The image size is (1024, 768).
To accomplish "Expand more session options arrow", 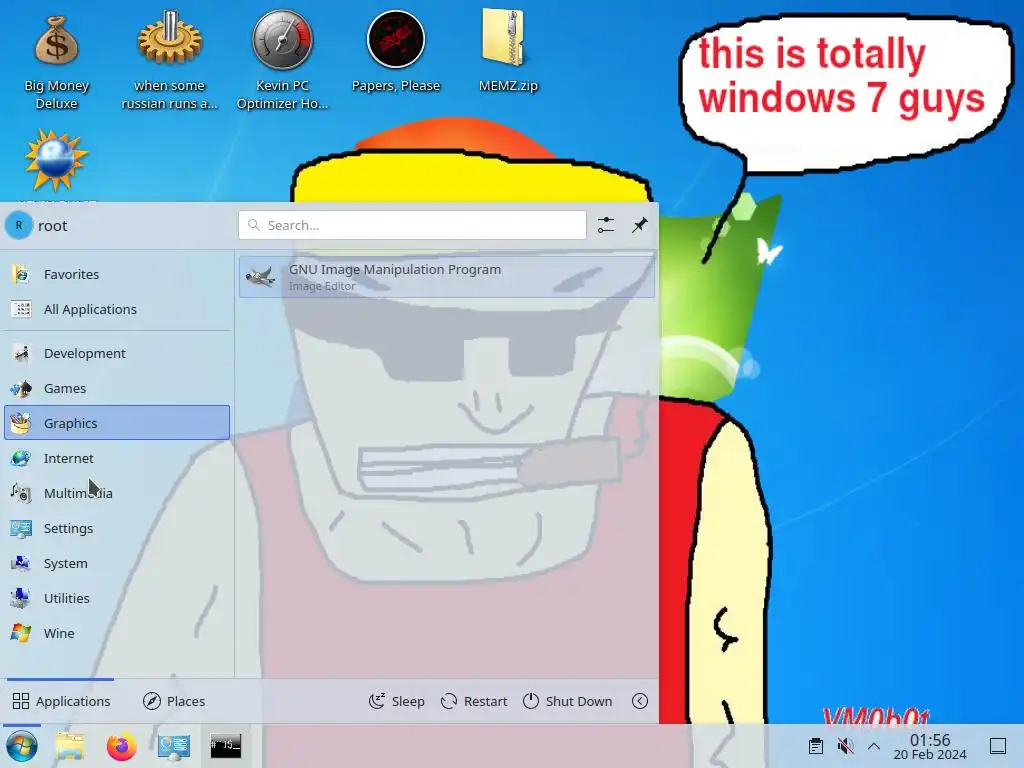I will click(x=640, y=701).
